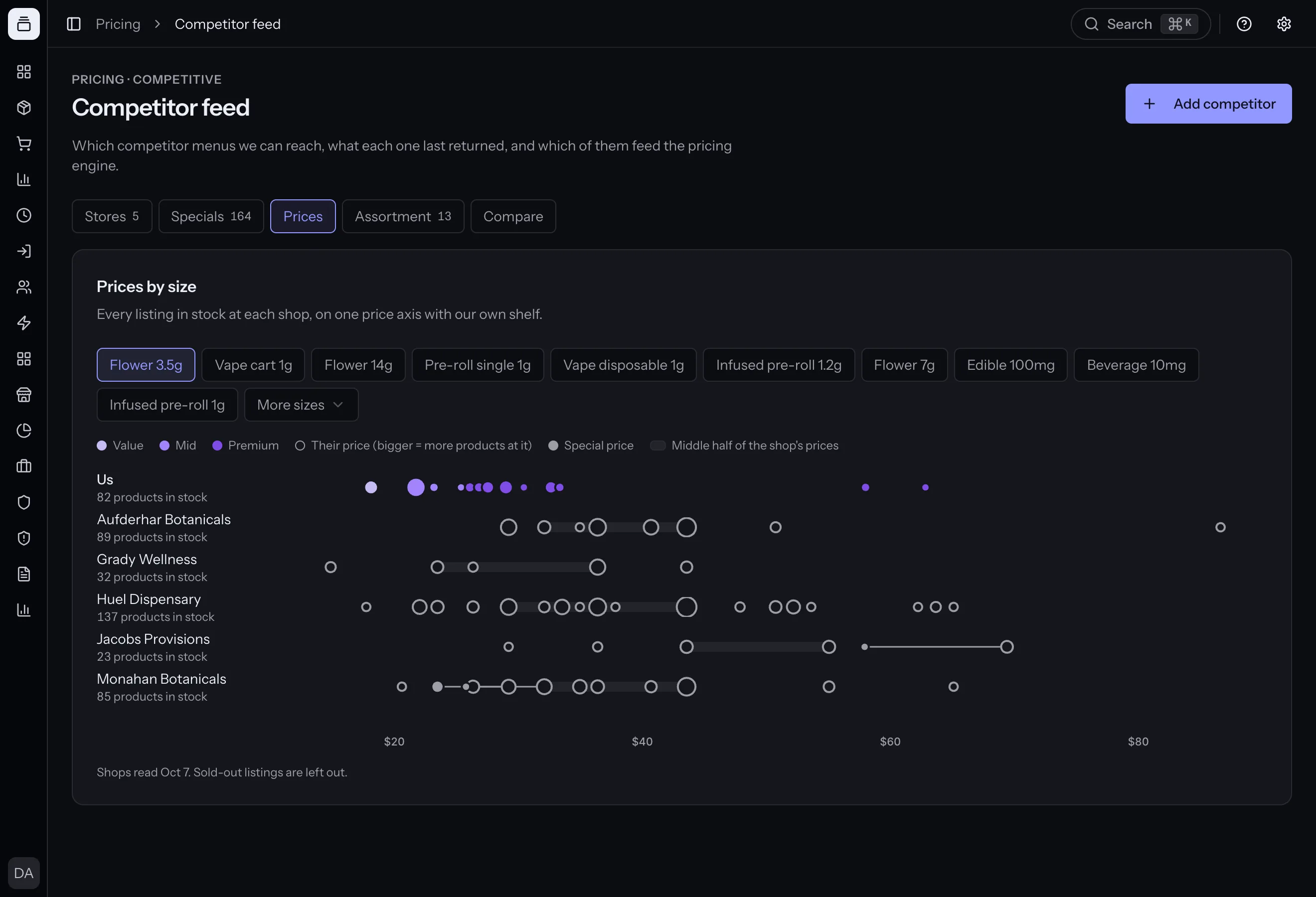
Task: Click the Add competitor button
Action: pos(1208,104)
